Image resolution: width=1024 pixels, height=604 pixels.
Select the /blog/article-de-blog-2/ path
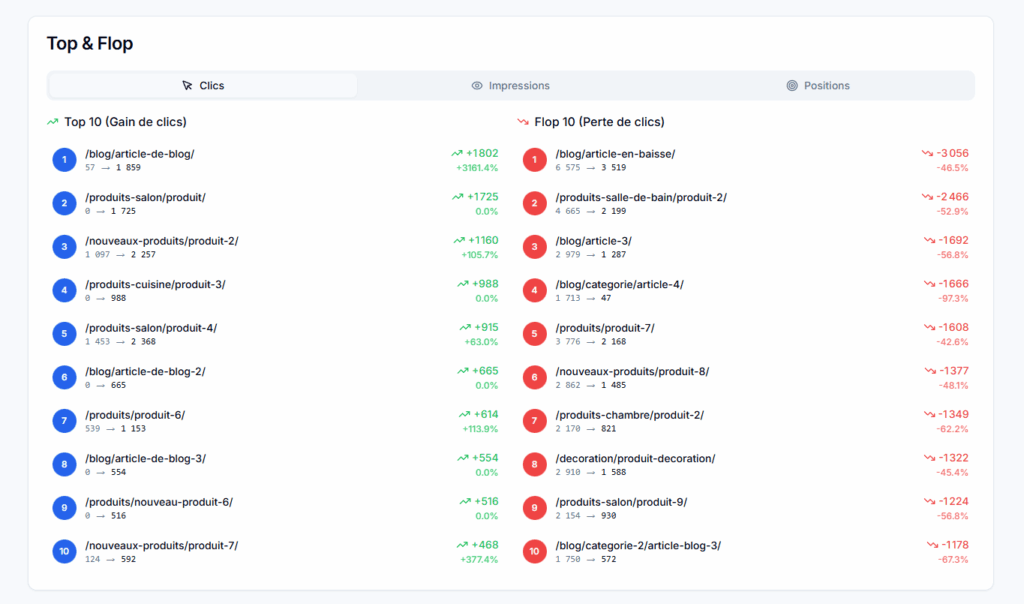[x=145, y=372]
